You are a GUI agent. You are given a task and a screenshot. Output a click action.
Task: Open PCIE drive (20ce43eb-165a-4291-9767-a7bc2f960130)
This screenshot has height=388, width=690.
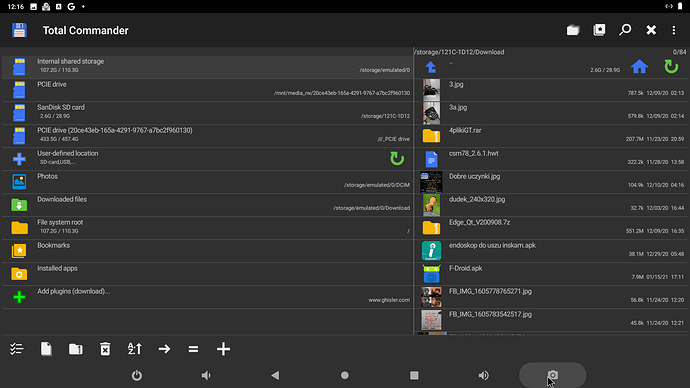click(x=207, y=135)
